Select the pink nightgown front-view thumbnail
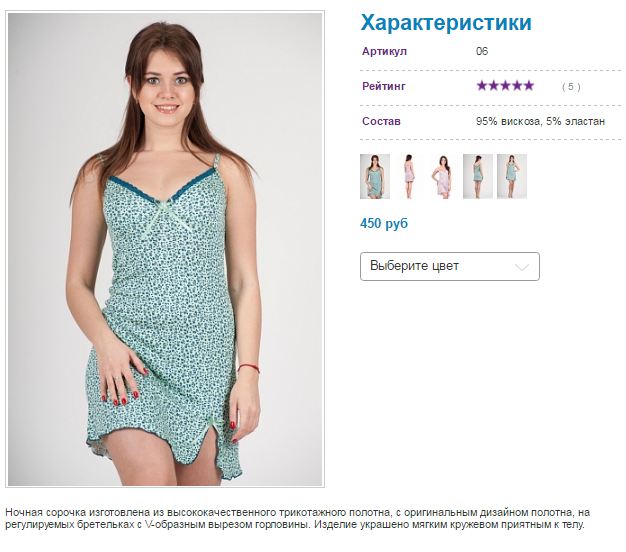 click(x=443, y=176)
